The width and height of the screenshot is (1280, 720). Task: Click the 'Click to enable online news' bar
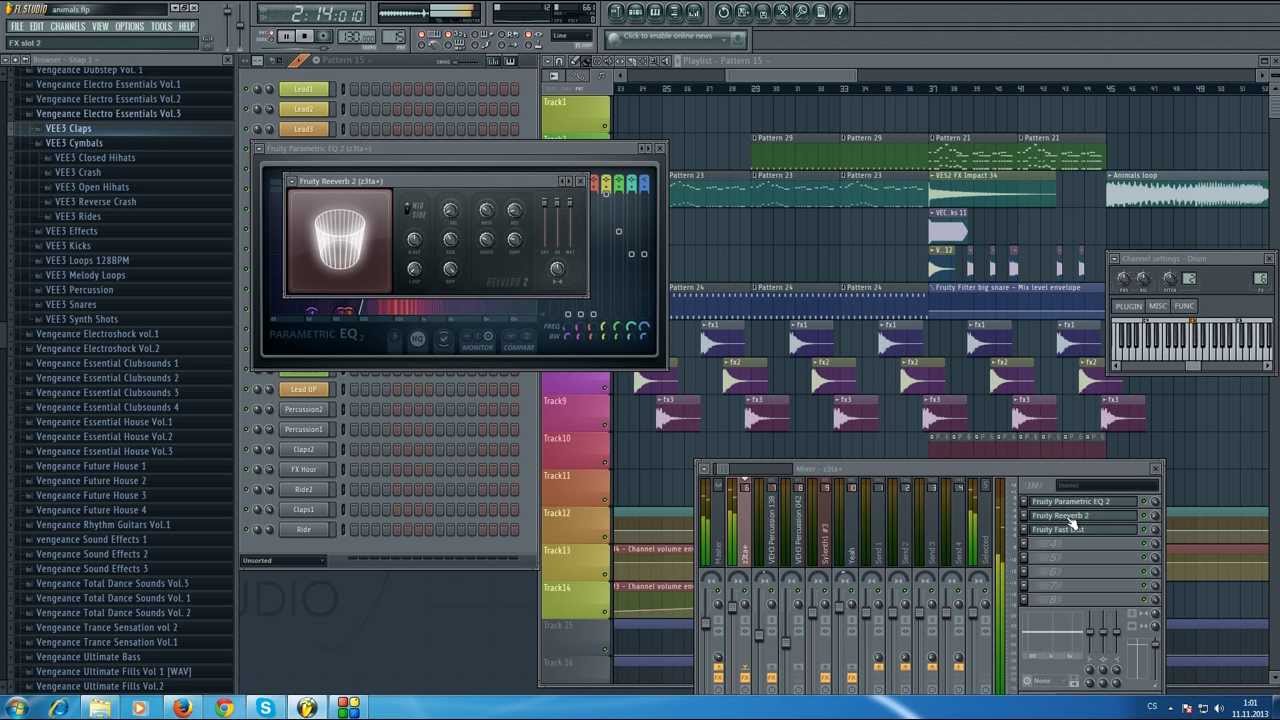[676, 38]
